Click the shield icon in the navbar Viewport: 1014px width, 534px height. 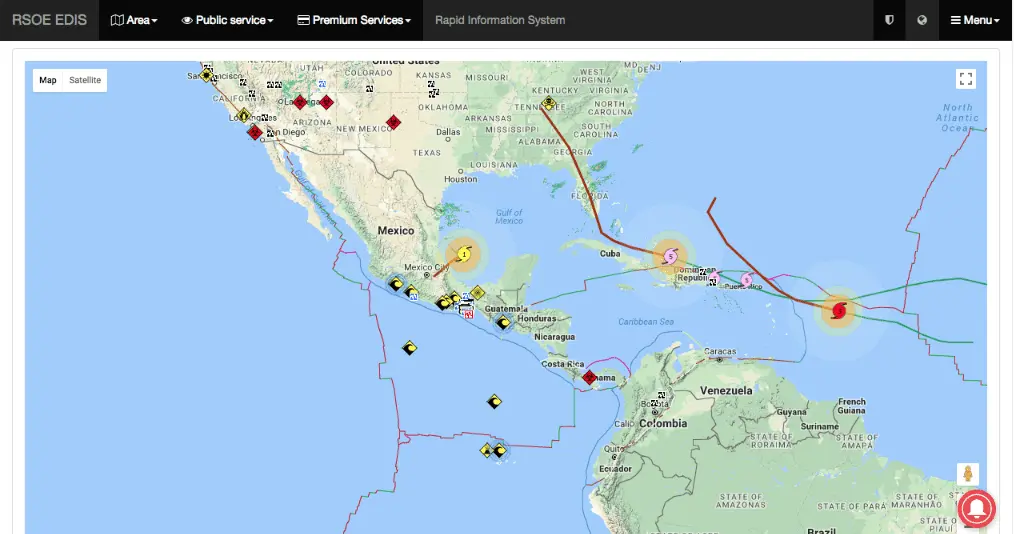pyautogui.click(x=889, y=20)
